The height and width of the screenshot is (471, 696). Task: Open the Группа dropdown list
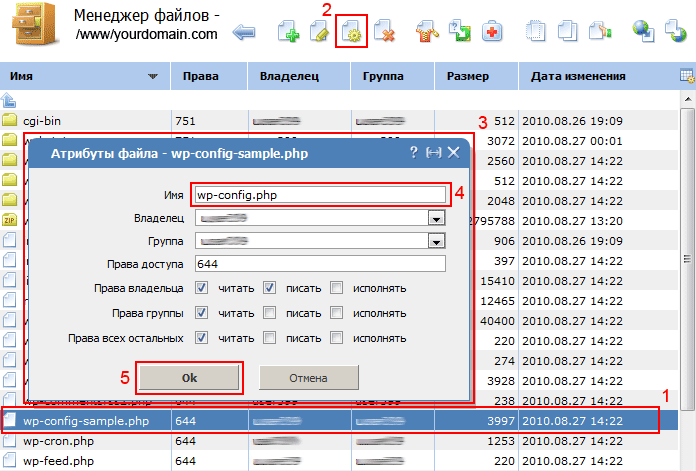point(436,240)
